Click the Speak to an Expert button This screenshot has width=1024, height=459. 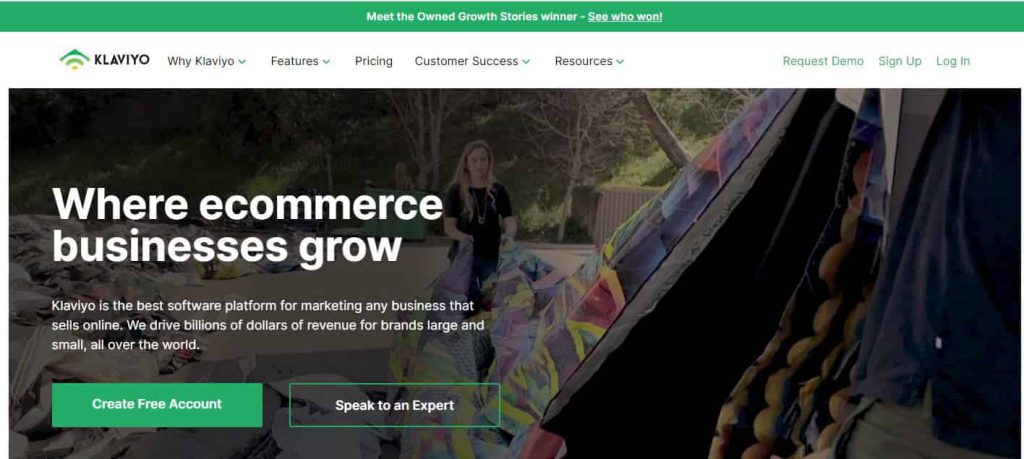pos(394,405)
